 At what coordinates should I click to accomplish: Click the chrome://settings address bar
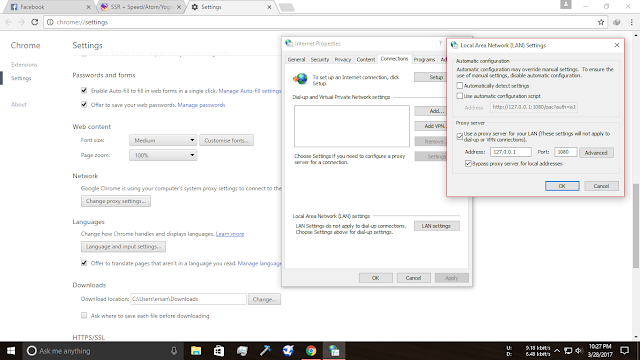(x=326, y=22)
